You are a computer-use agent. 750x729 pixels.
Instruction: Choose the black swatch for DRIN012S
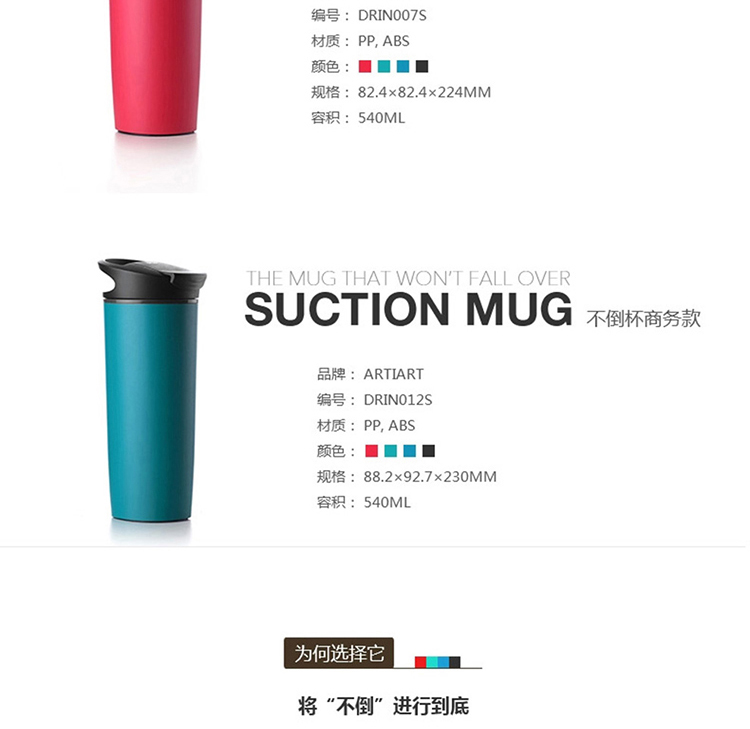click(x=429, y=451)
